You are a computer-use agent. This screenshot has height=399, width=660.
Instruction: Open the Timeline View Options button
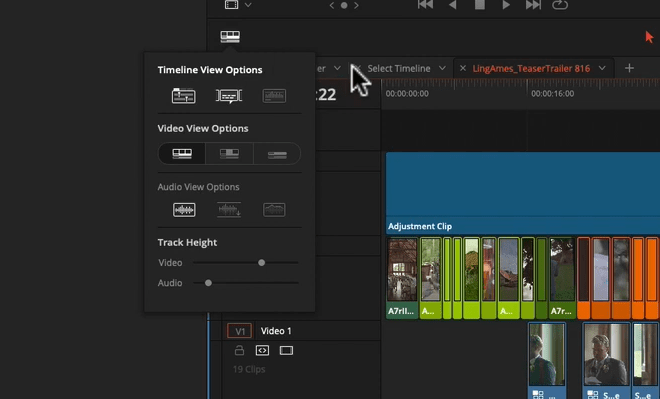[230, 37]
